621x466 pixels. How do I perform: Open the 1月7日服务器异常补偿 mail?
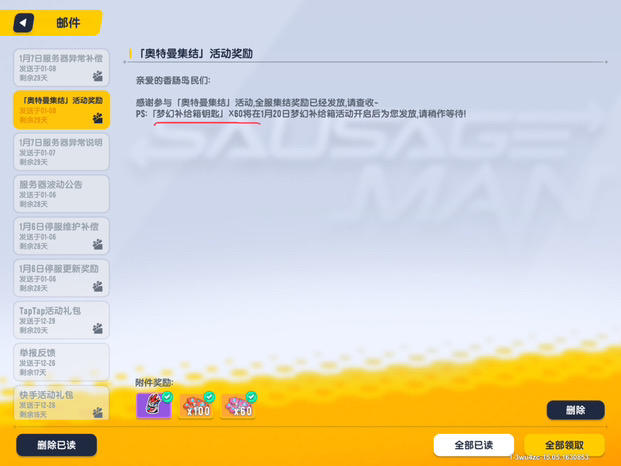tap(61, 68)
